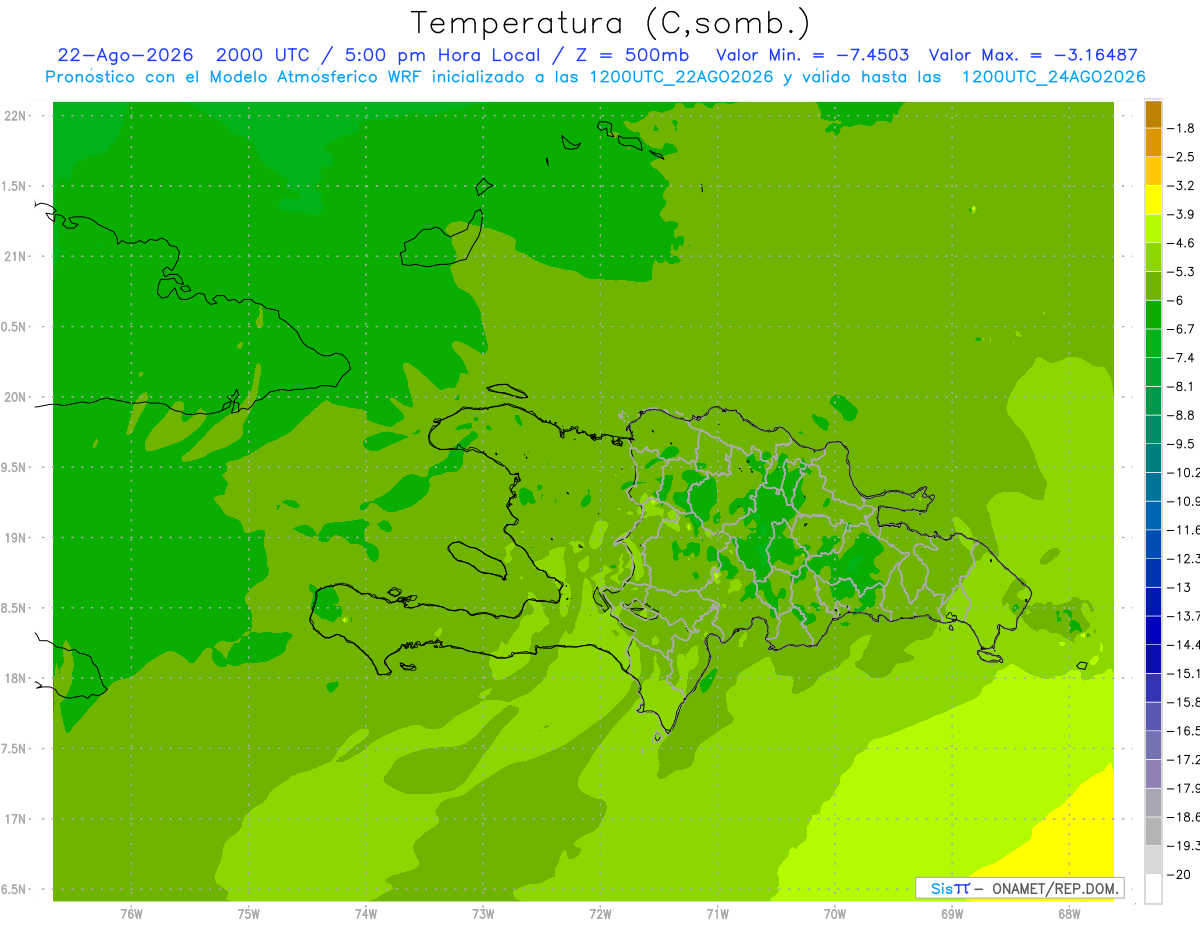Click the '76W' longitude label
Viewport: 1200px width, 927px height.
click(131, 913)
